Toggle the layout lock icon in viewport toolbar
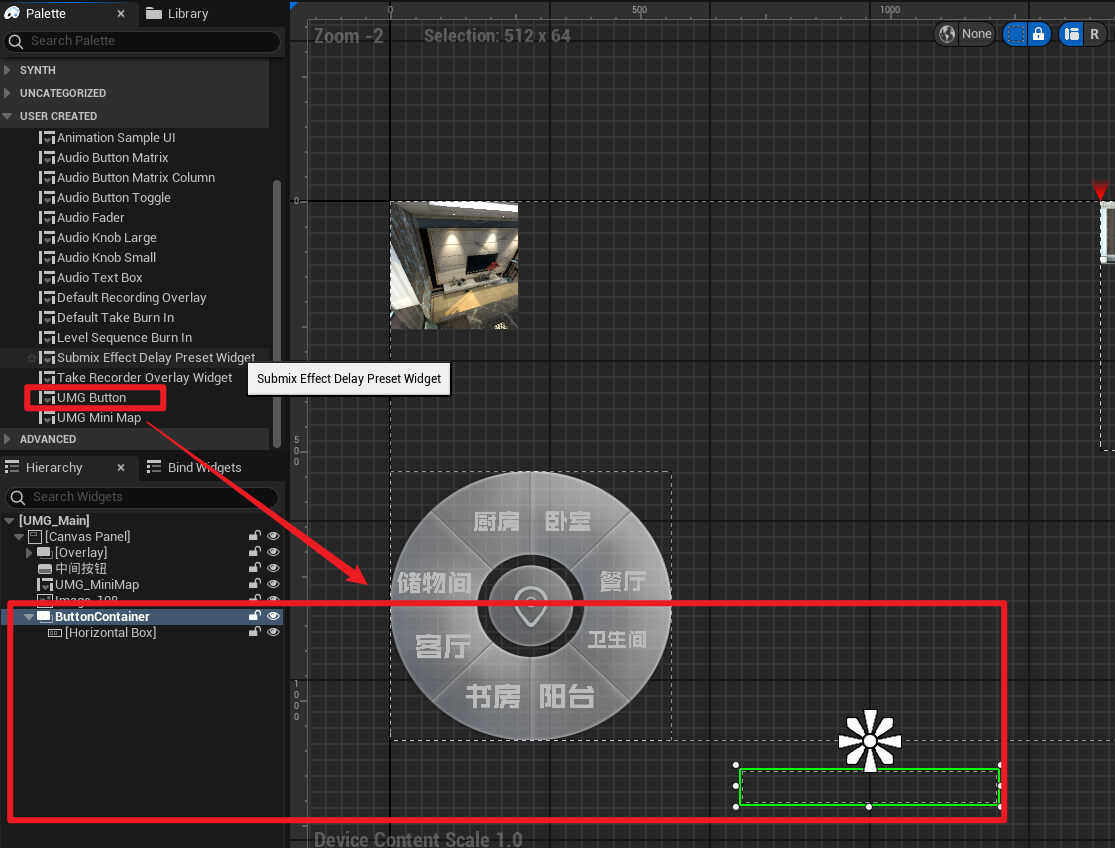 point(1039,34)
